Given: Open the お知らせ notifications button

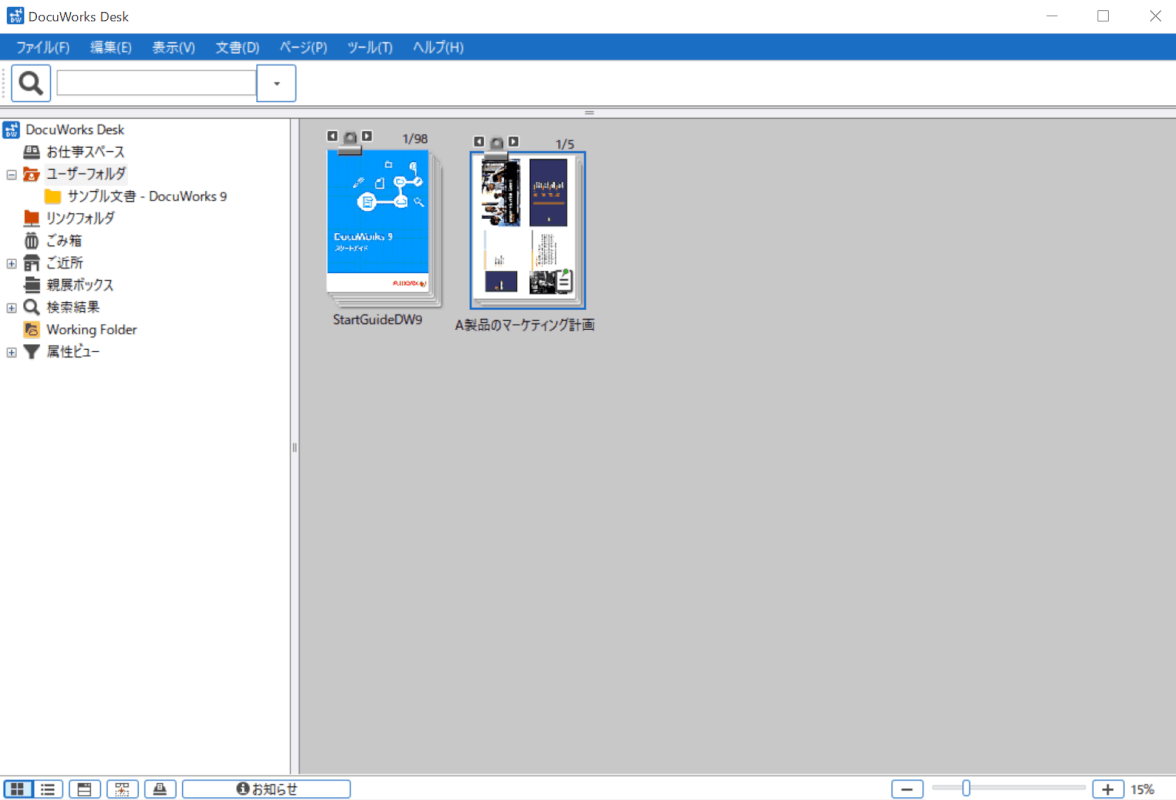Looking at the screenshot, I should coord(266,789).
